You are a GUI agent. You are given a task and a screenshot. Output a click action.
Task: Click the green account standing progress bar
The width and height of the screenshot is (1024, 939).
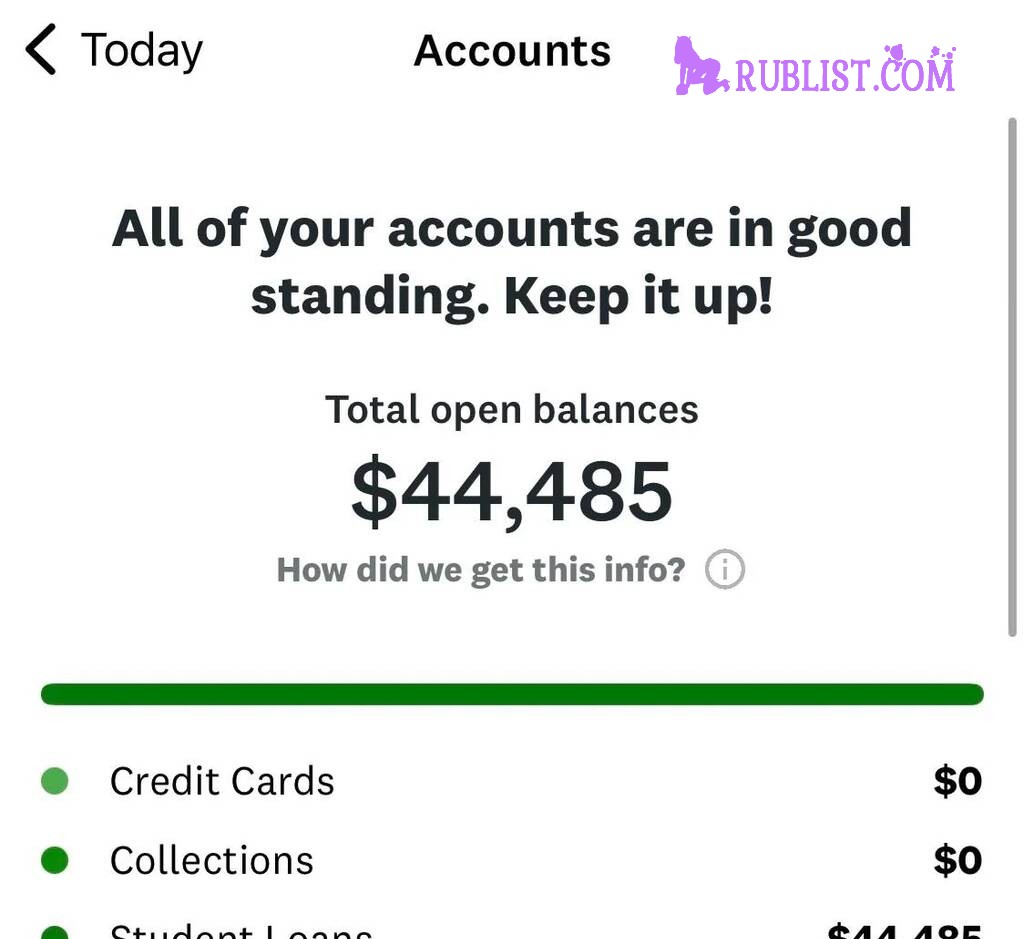tap(512, 694)
